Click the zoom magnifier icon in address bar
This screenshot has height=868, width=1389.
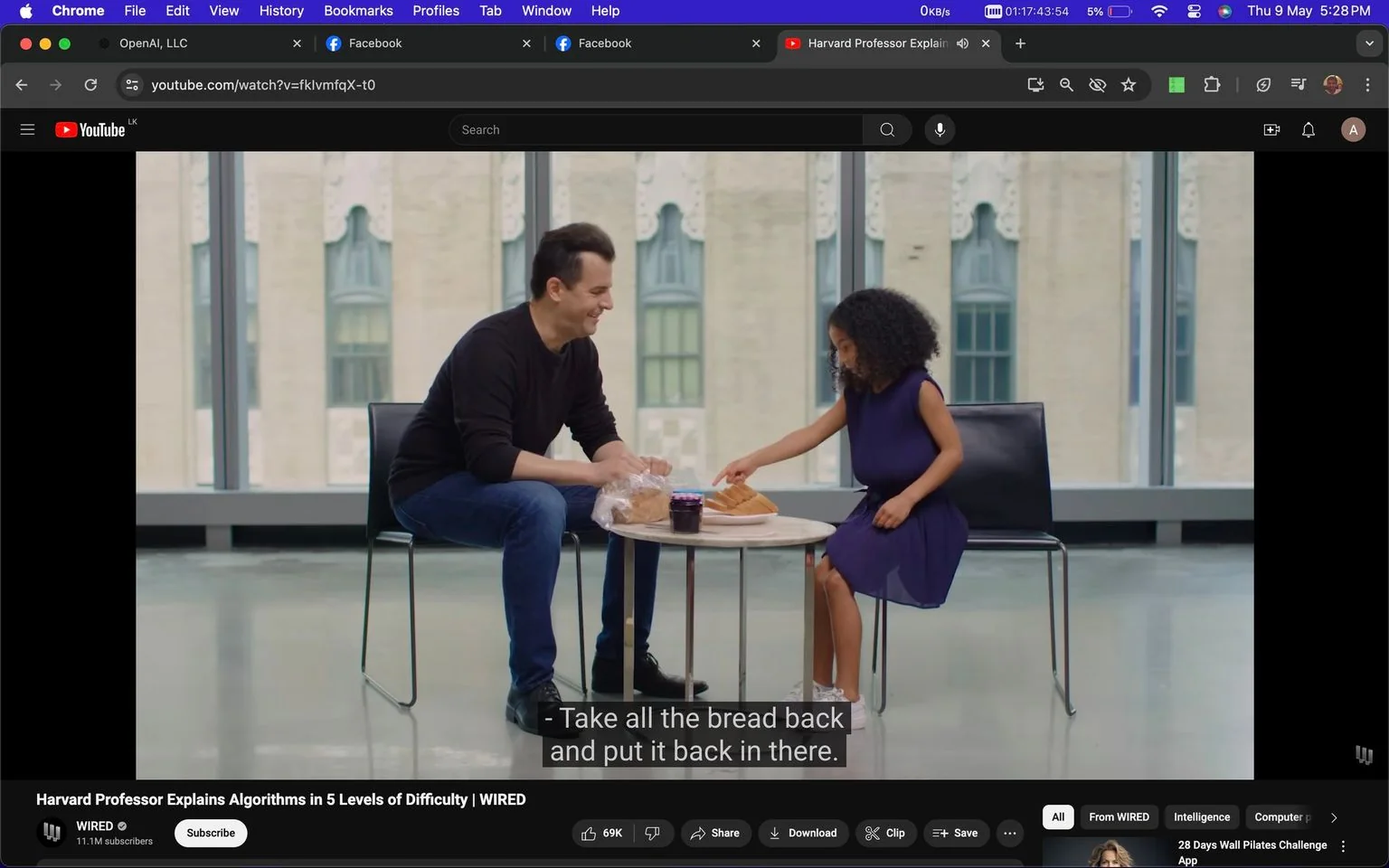point(1066,85)
